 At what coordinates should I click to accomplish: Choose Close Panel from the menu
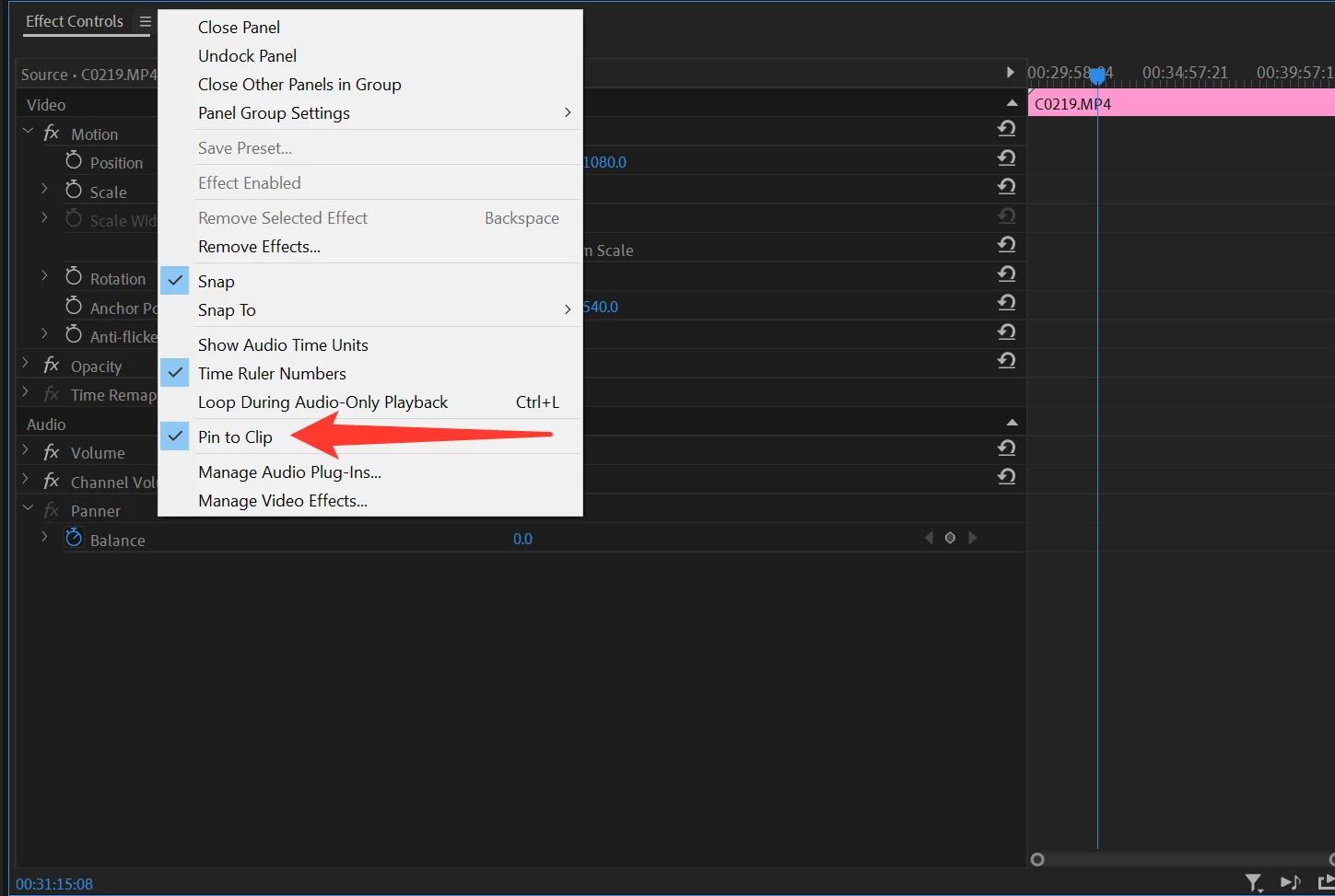click(x=370, y=28)
